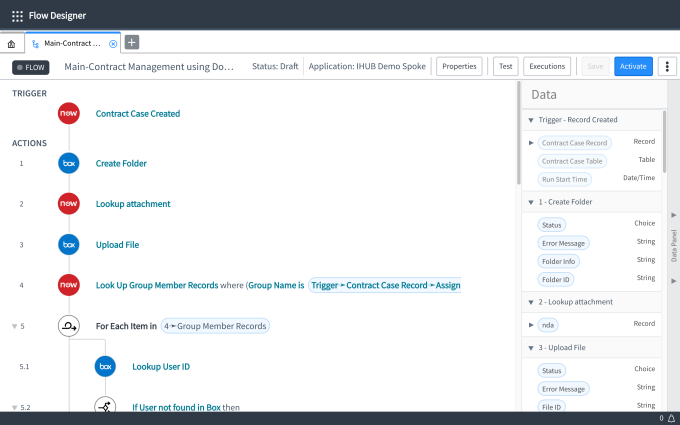The width and height of the screenshot is (680, 425).
Task: Click the Box icon for Lookup User ID
Action: coord(105,367)
